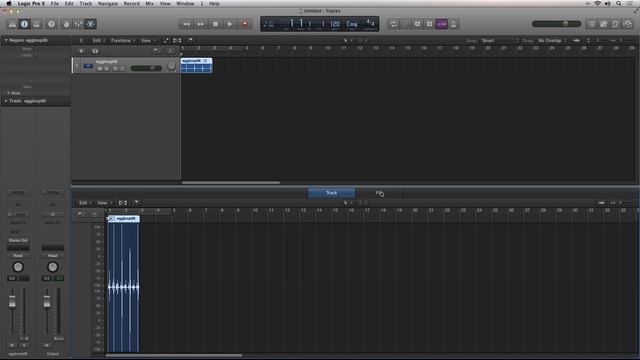The width and height of the screenshot is (640, 360).
Task: Toggle the purple Count-in button
Action: (442, 24)
